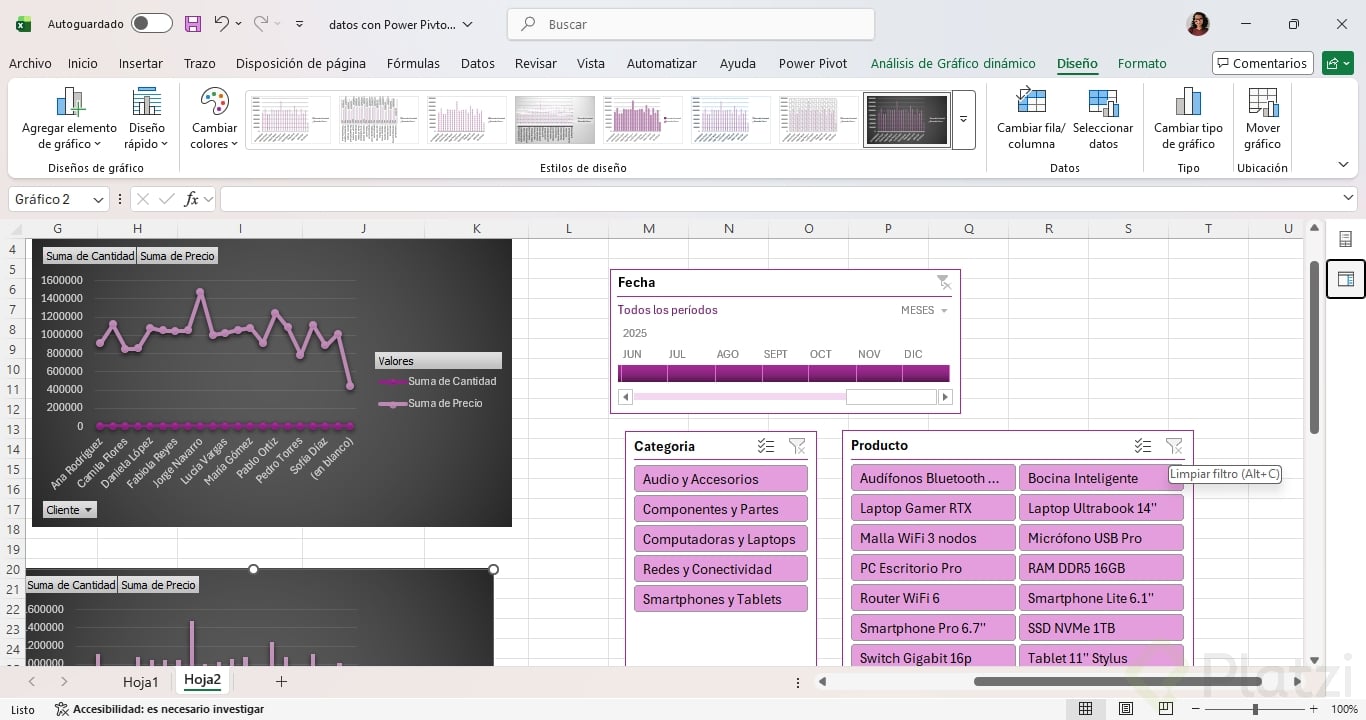Expand the formula bar

click(1348, 199)
